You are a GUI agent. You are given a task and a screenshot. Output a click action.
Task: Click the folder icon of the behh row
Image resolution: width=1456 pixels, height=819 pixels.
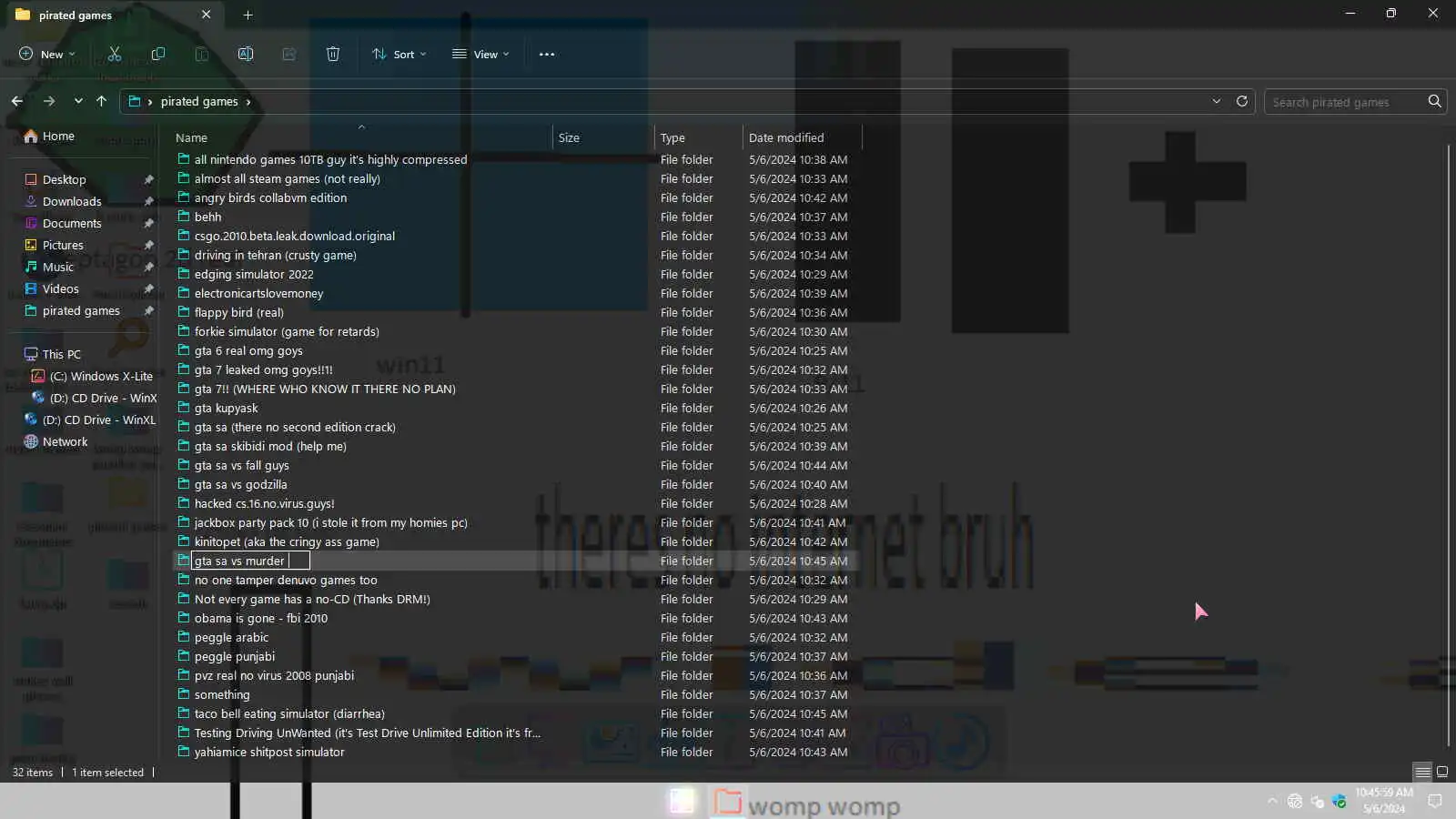[x=184, y=217]
